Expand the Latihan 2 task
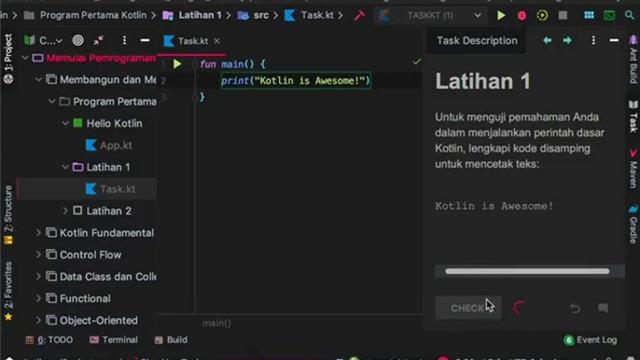The height and width of the screenshot is (360, 640). point(65,211)
